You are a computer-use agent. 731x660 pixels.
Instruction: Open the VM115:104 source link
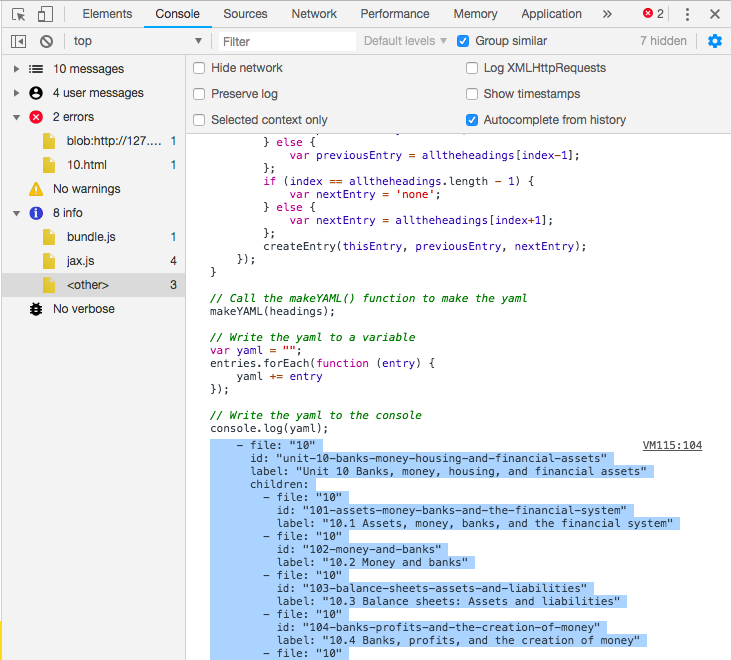click(x=672, y=445)
